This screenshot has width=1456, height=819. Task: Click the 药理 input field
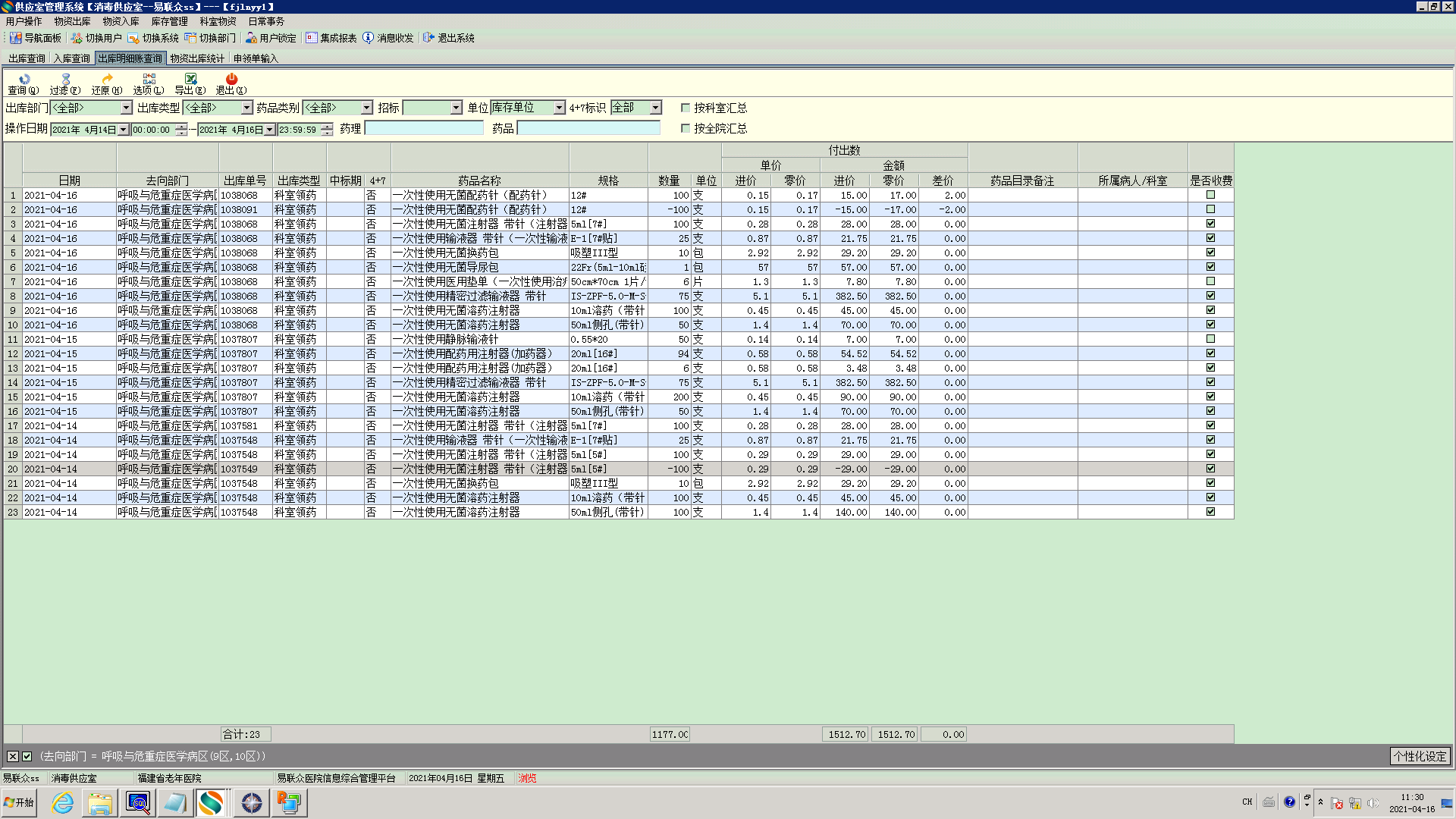point(424,128)
